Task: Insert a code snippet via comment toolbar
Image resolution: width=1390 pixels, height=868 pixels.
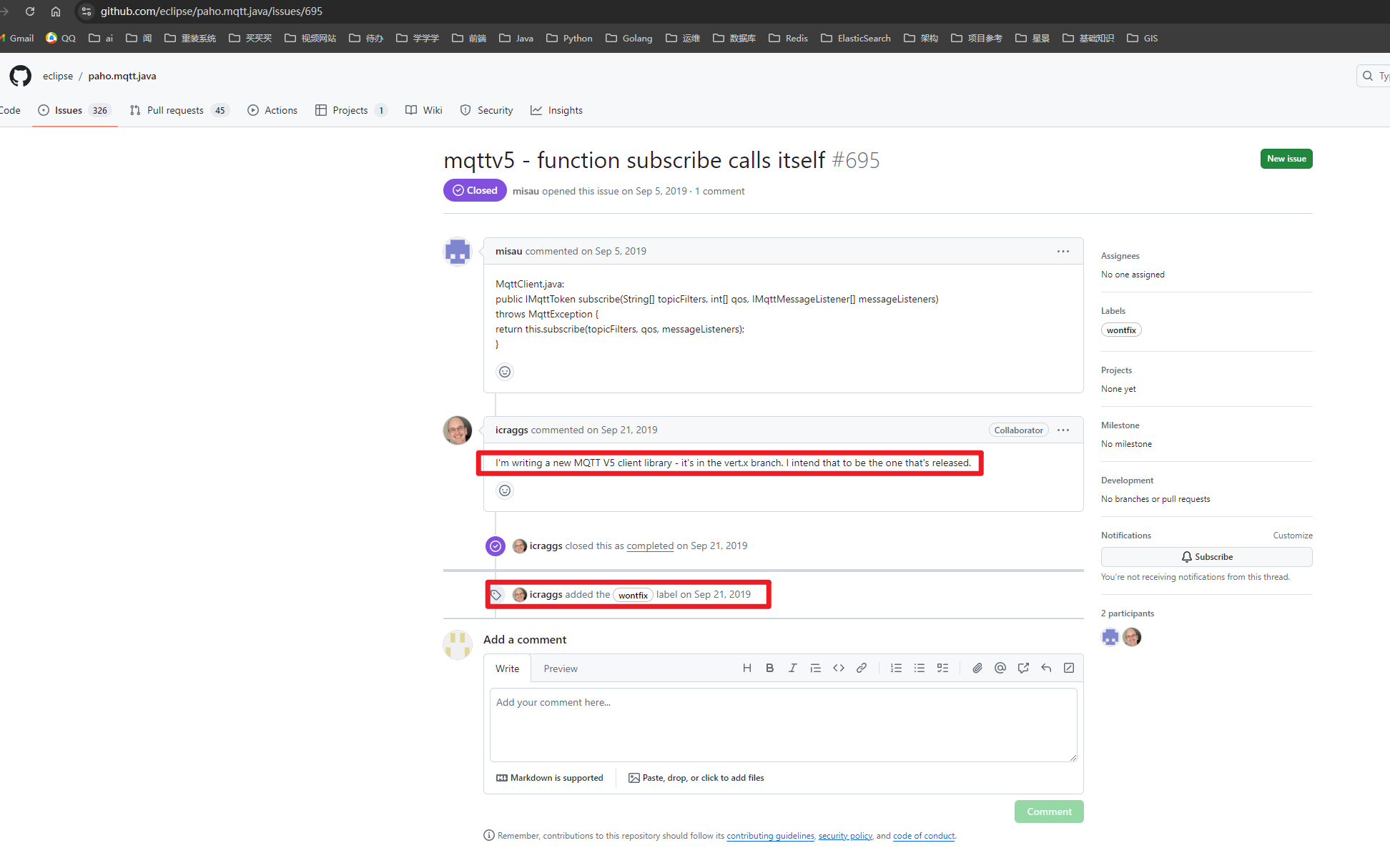Action: point(838,668)
